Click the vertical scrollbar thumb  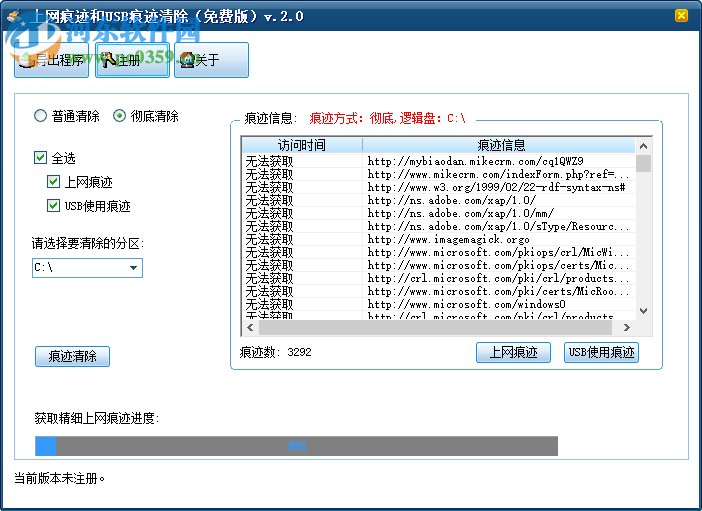pyautogui.click(x=643, y=163)
